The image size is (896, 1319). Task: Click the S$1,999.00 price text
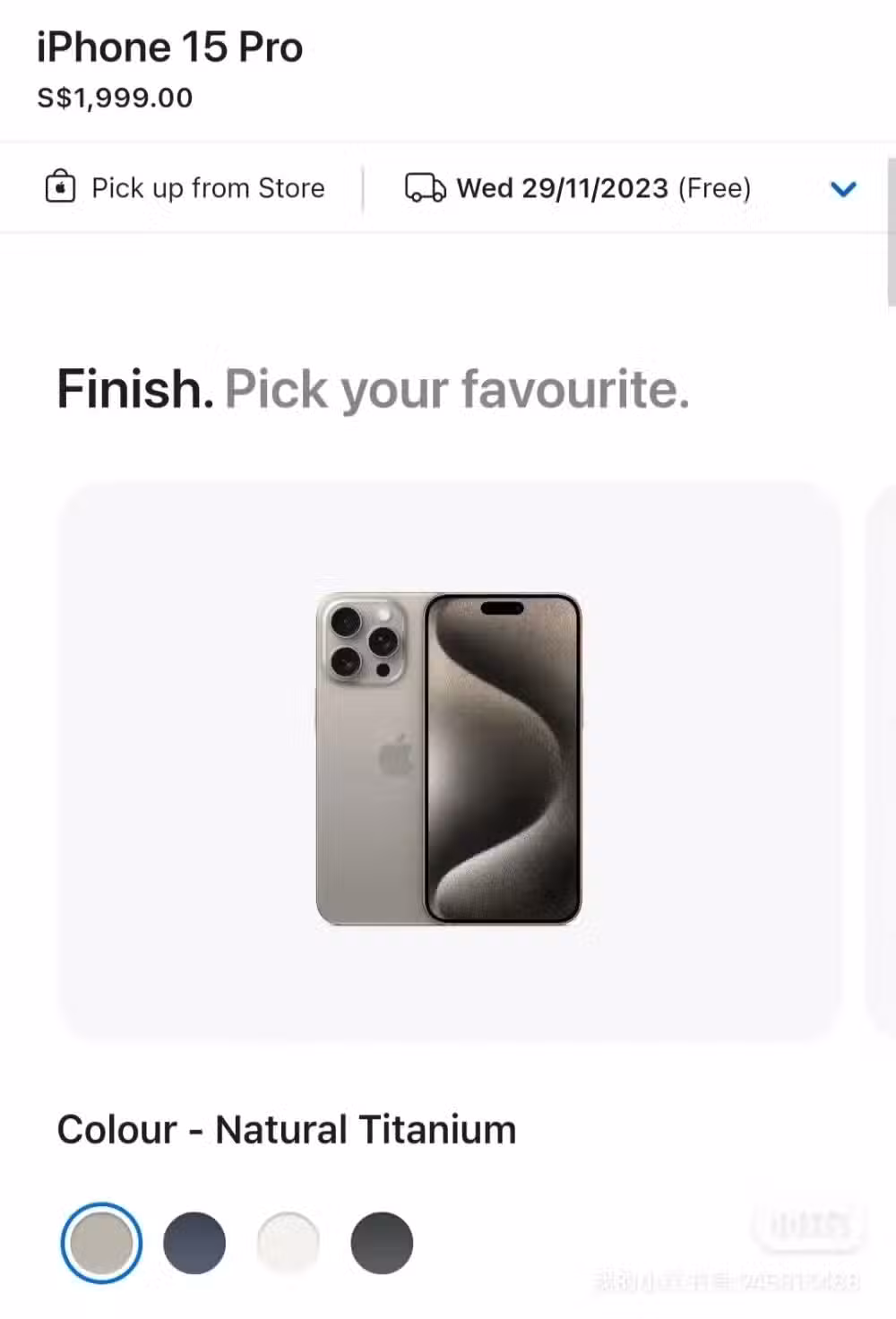[115, 98]
